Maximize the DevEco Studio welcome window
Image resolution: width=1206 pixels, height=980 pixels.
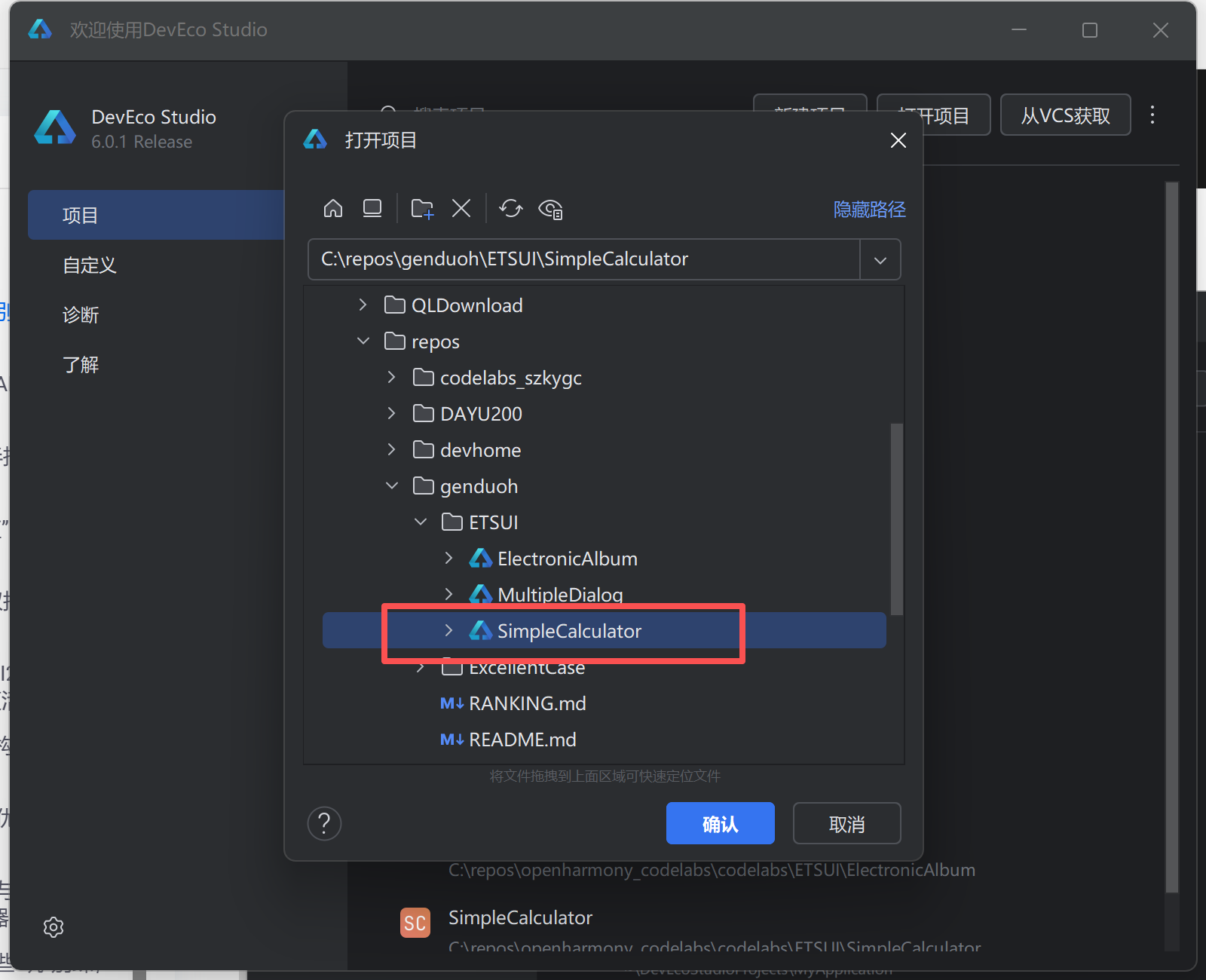[x=1090, y=30]
